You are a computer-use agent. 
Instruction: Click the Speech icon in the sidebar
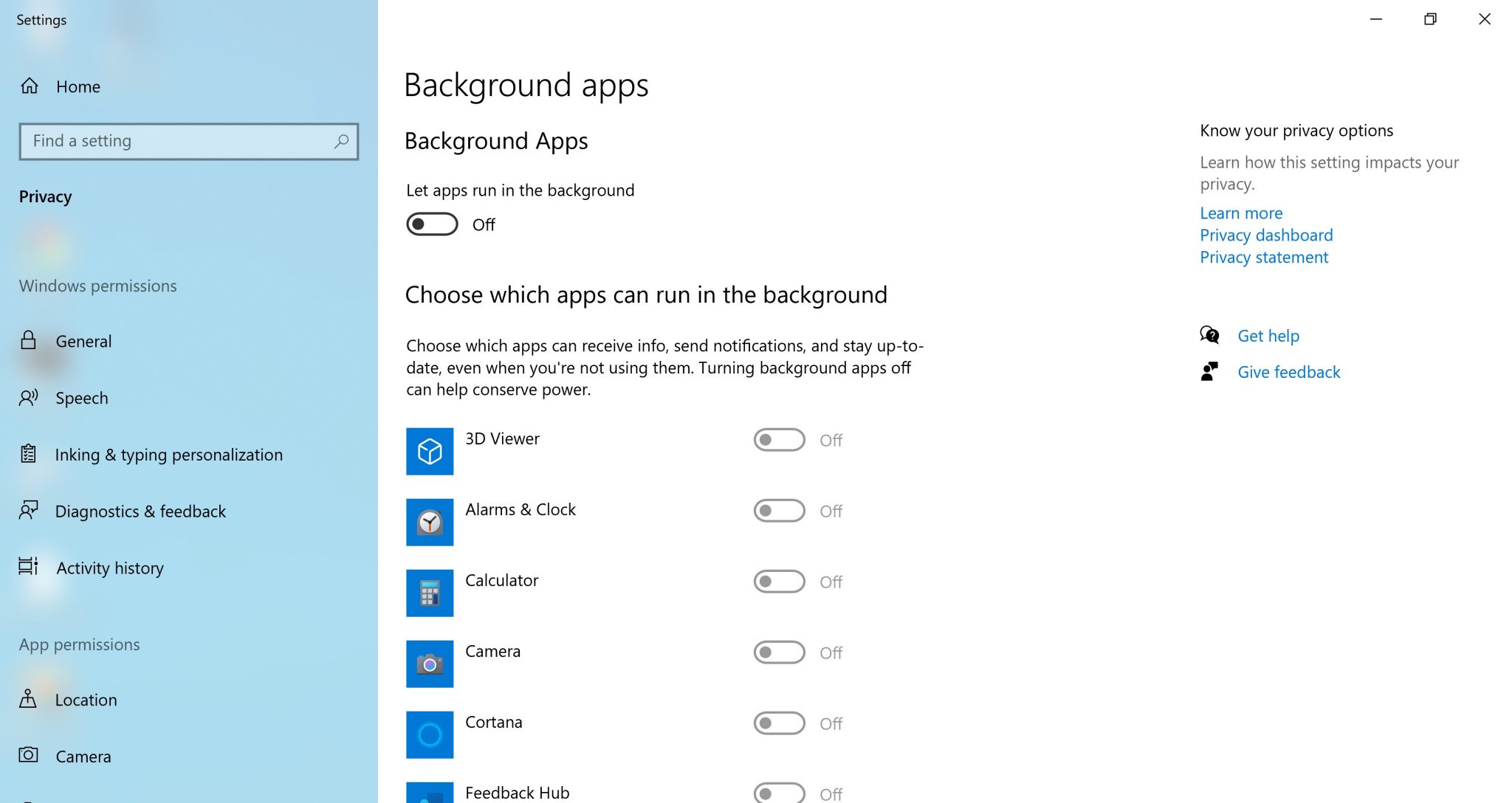30,398
